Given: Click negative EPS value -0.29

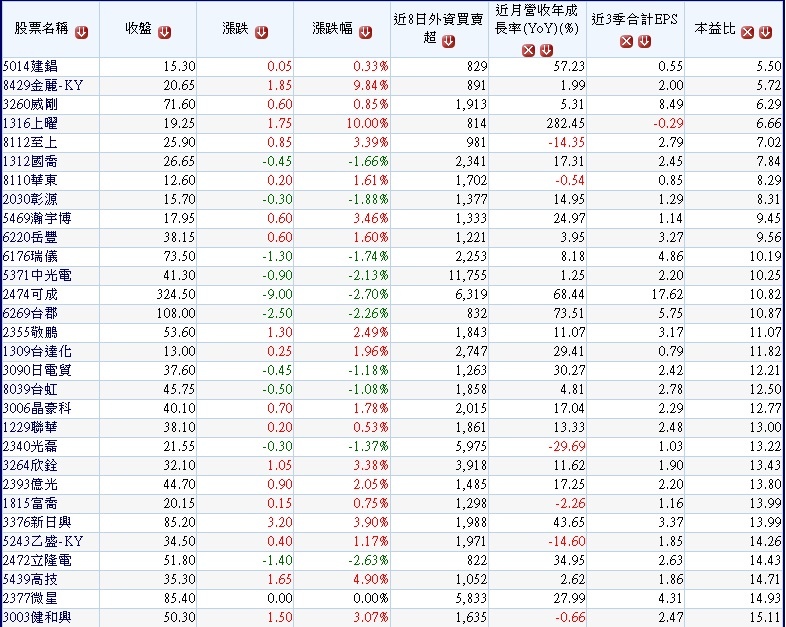Looking at the screenshot, I should click(x=668, y=123).
